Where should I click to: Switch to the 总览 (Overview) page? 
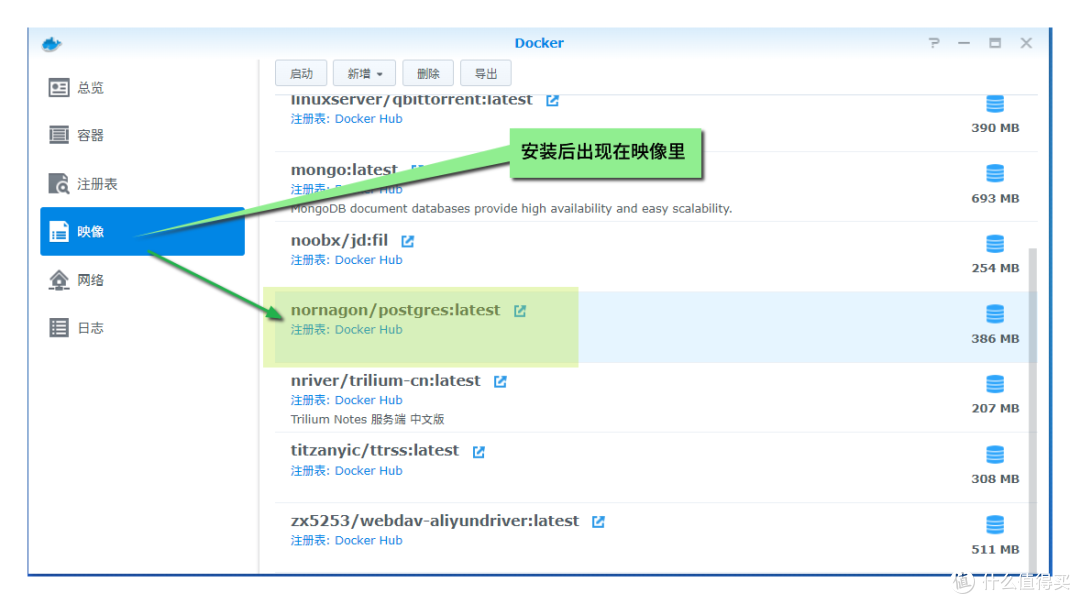point(60,87)
